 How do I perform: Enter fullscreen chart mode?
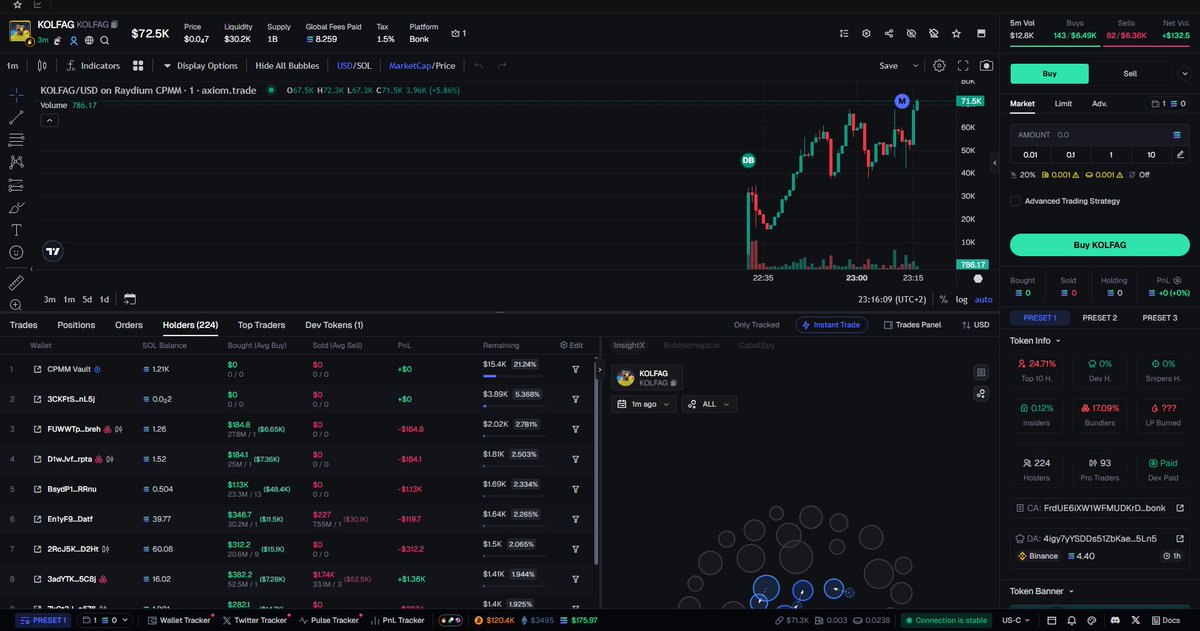coord(963,66)
